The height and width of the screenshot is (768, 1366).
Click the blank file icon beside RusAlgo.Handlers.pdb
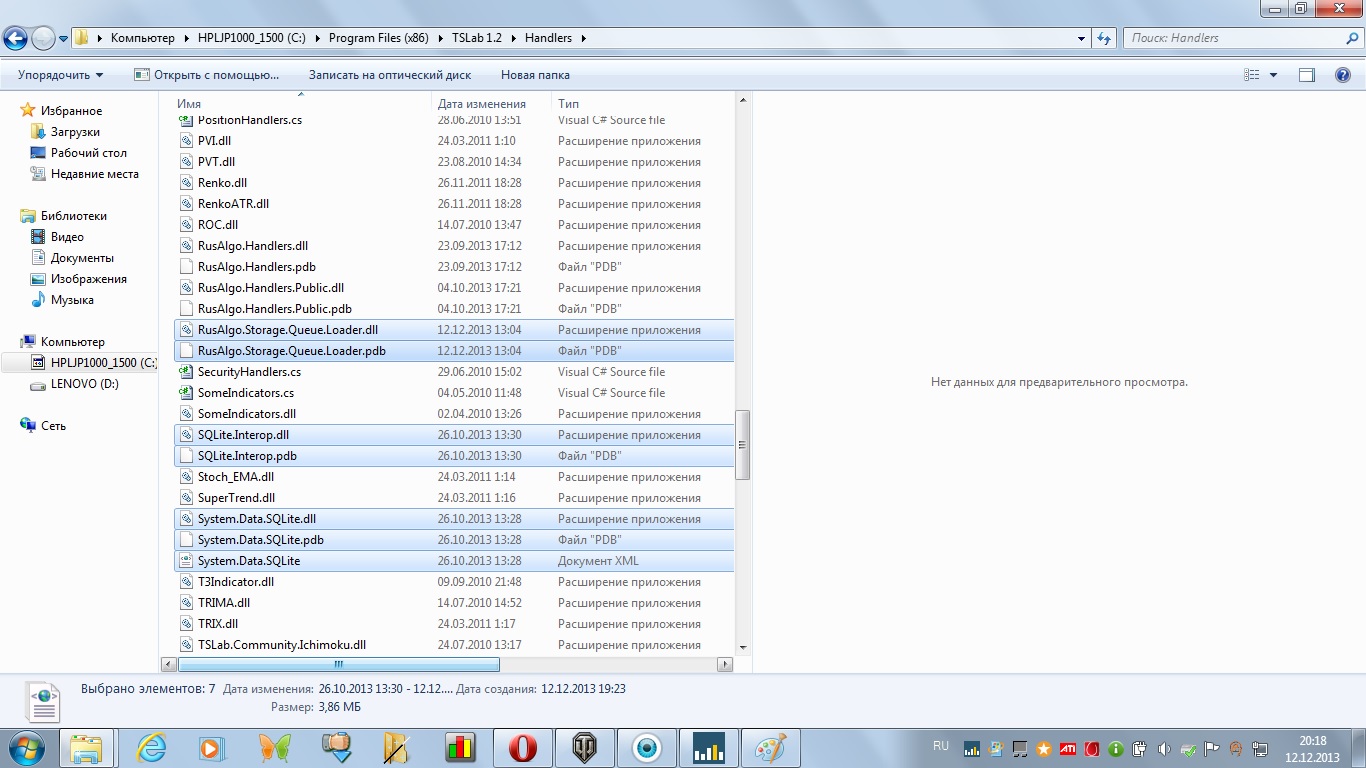(x=186, y=267)
